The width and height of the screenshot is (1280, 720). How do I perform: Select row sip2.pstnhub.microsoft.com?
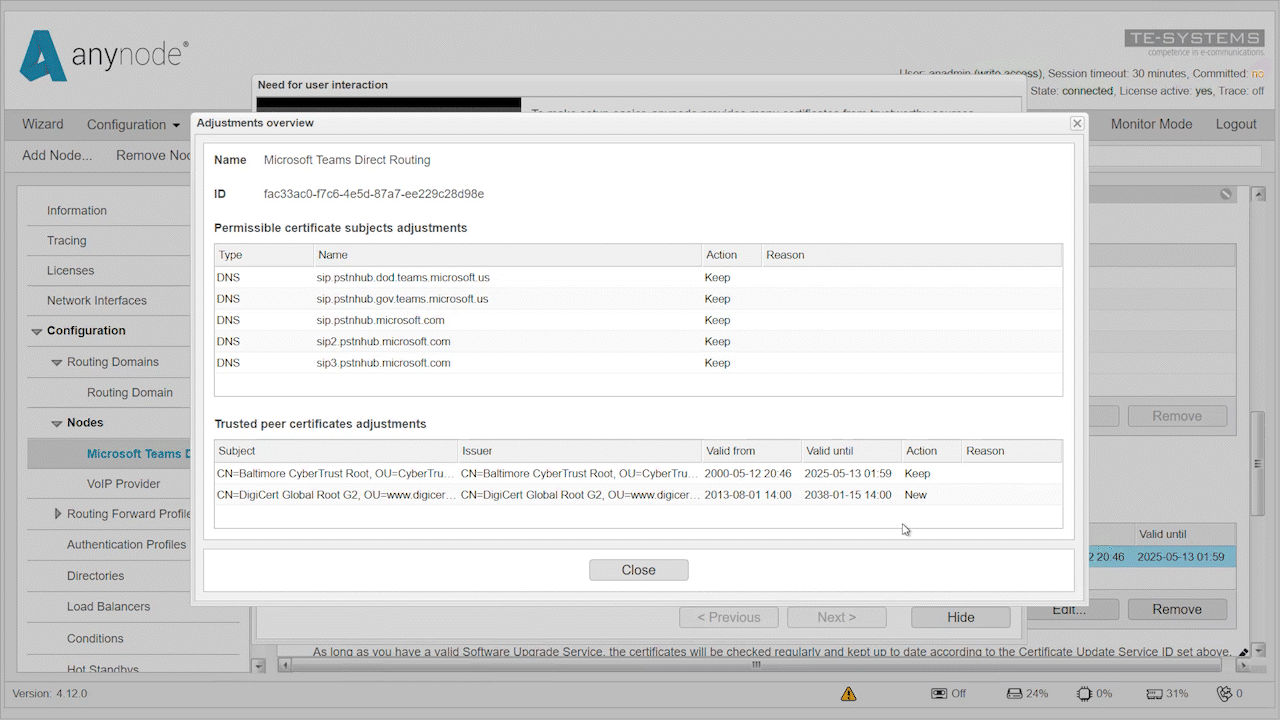638,341
